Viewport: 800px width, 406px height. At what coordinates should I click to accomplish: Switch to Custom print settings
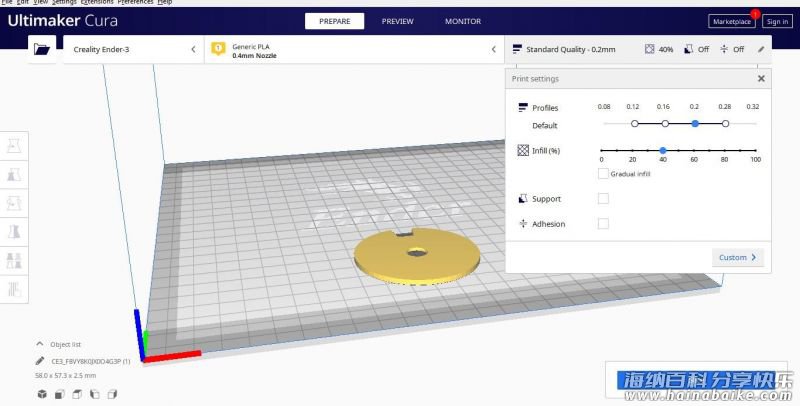738,258
